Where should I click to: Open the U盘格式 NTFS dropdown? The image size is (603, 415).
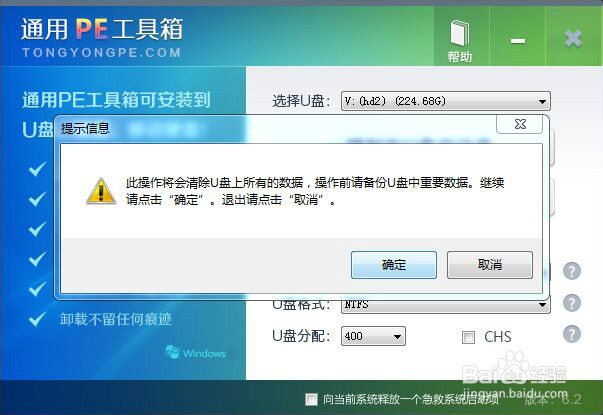coord(446,305)
